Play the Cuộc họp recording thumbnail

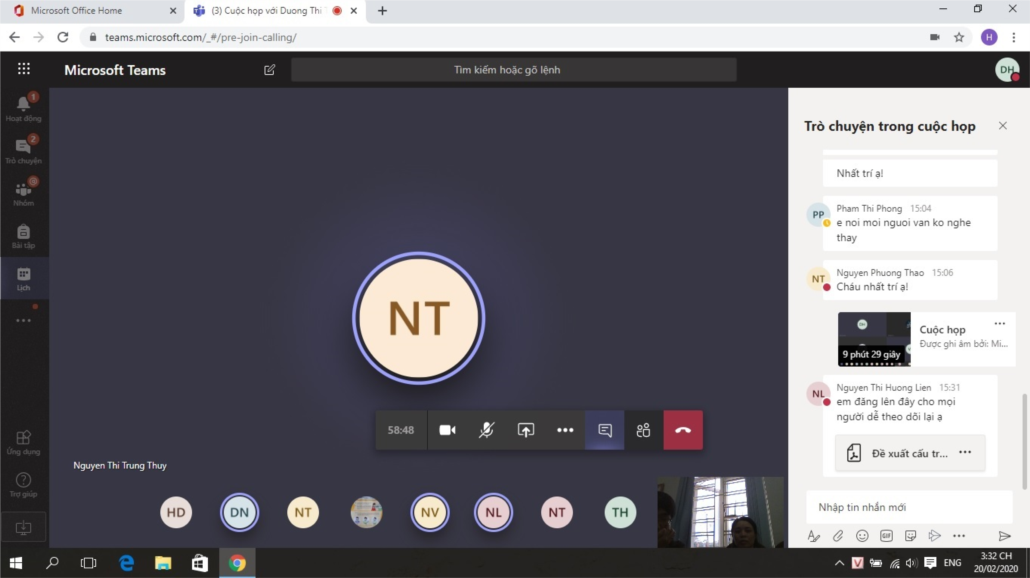pos(873,339)
